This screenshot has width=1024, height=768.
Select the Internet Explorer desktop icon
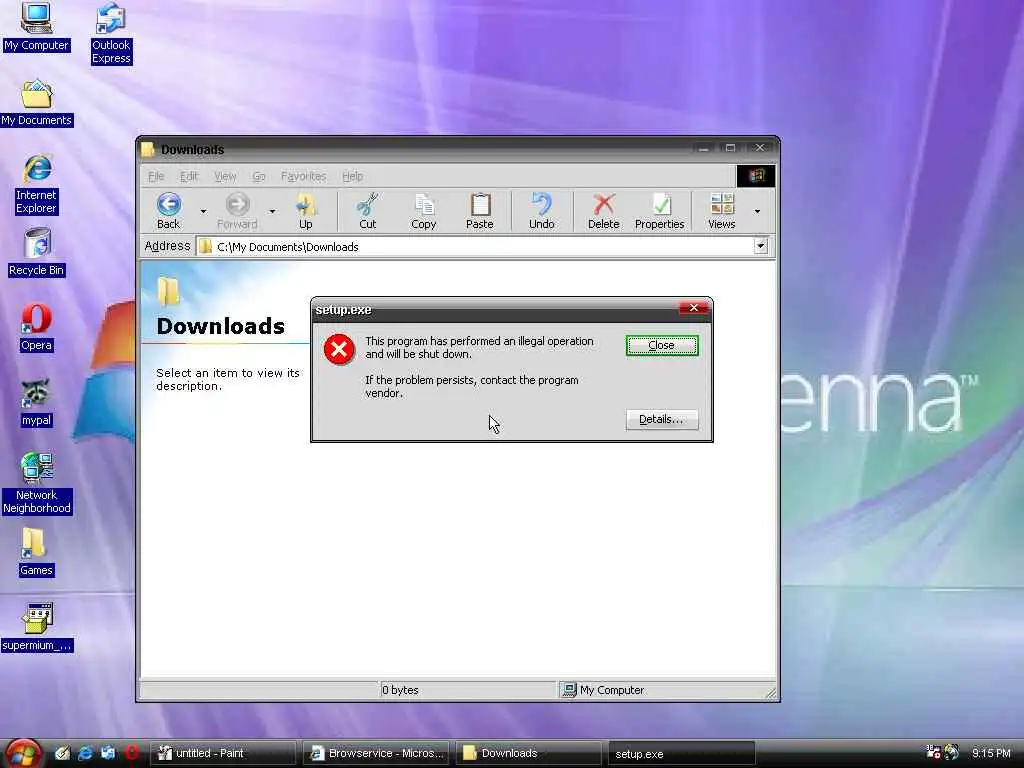pyautogui.click(x=37, y=184)
